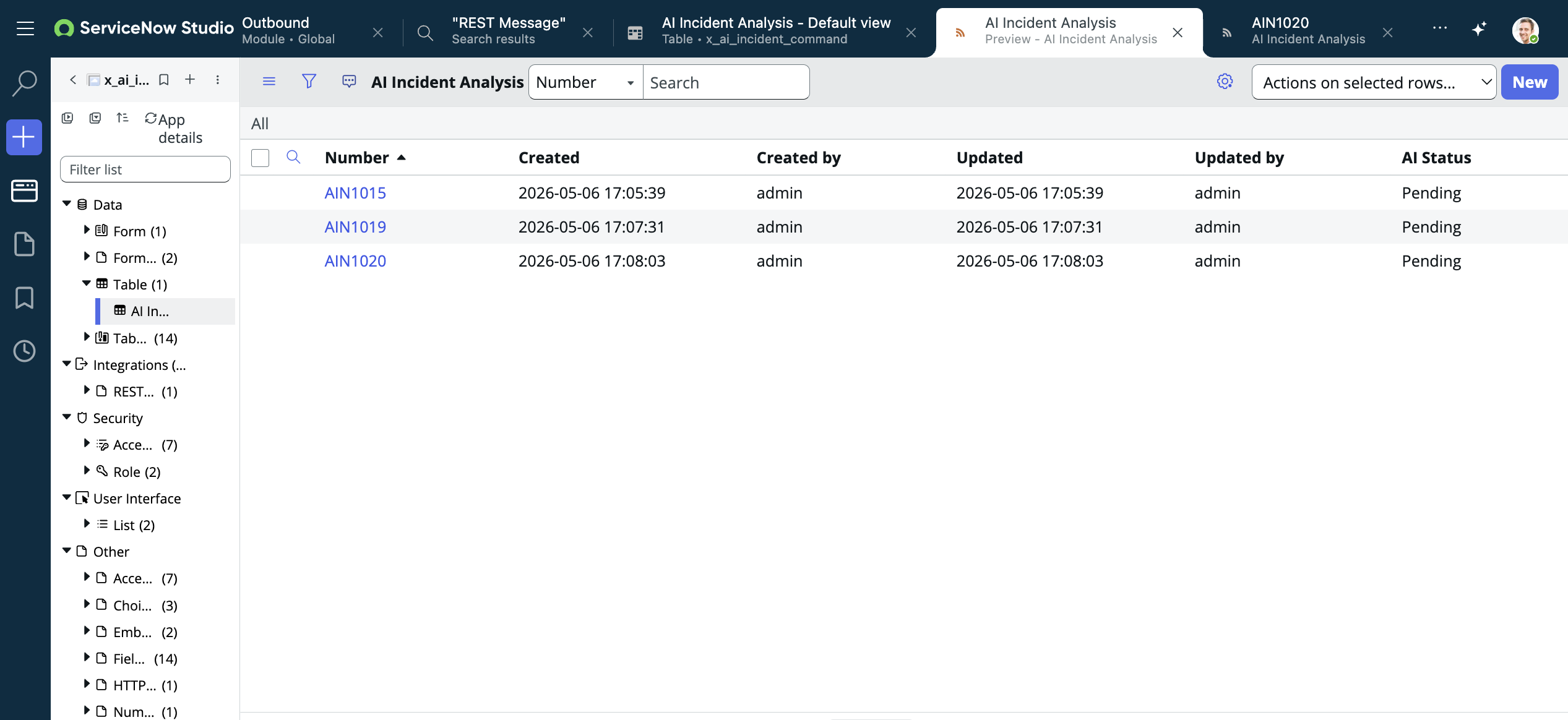Expand the REST... (1) tree node

[x=87, y=390]
